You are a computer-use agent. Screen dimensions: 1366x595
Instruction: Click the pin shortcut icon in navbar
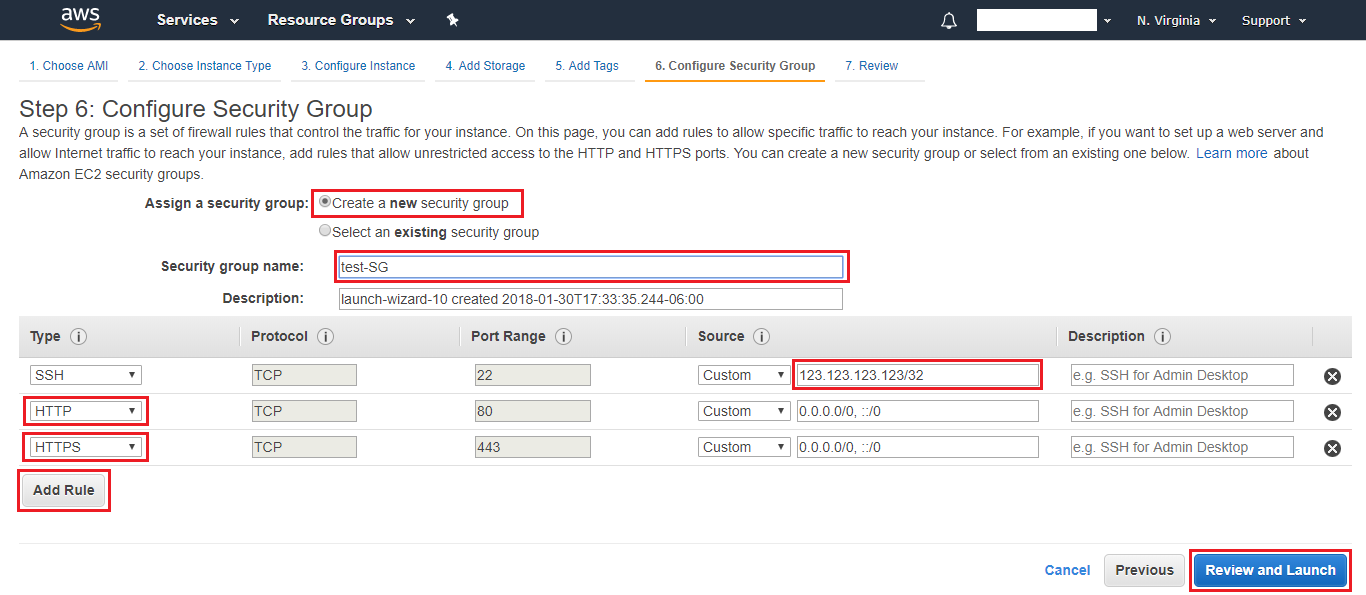tap(452, 20)
